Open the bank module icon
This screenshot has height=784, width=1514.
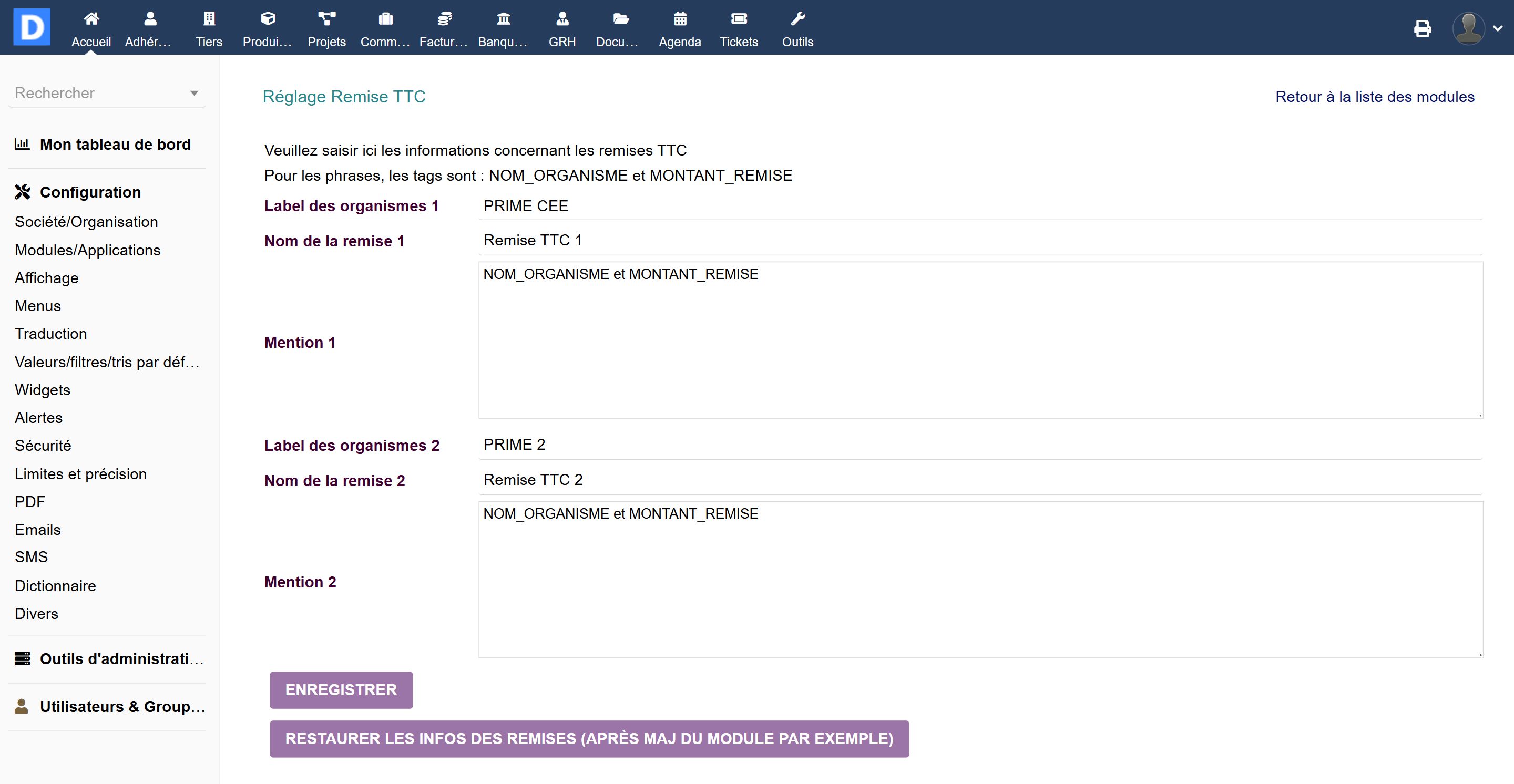click(503, 19)
